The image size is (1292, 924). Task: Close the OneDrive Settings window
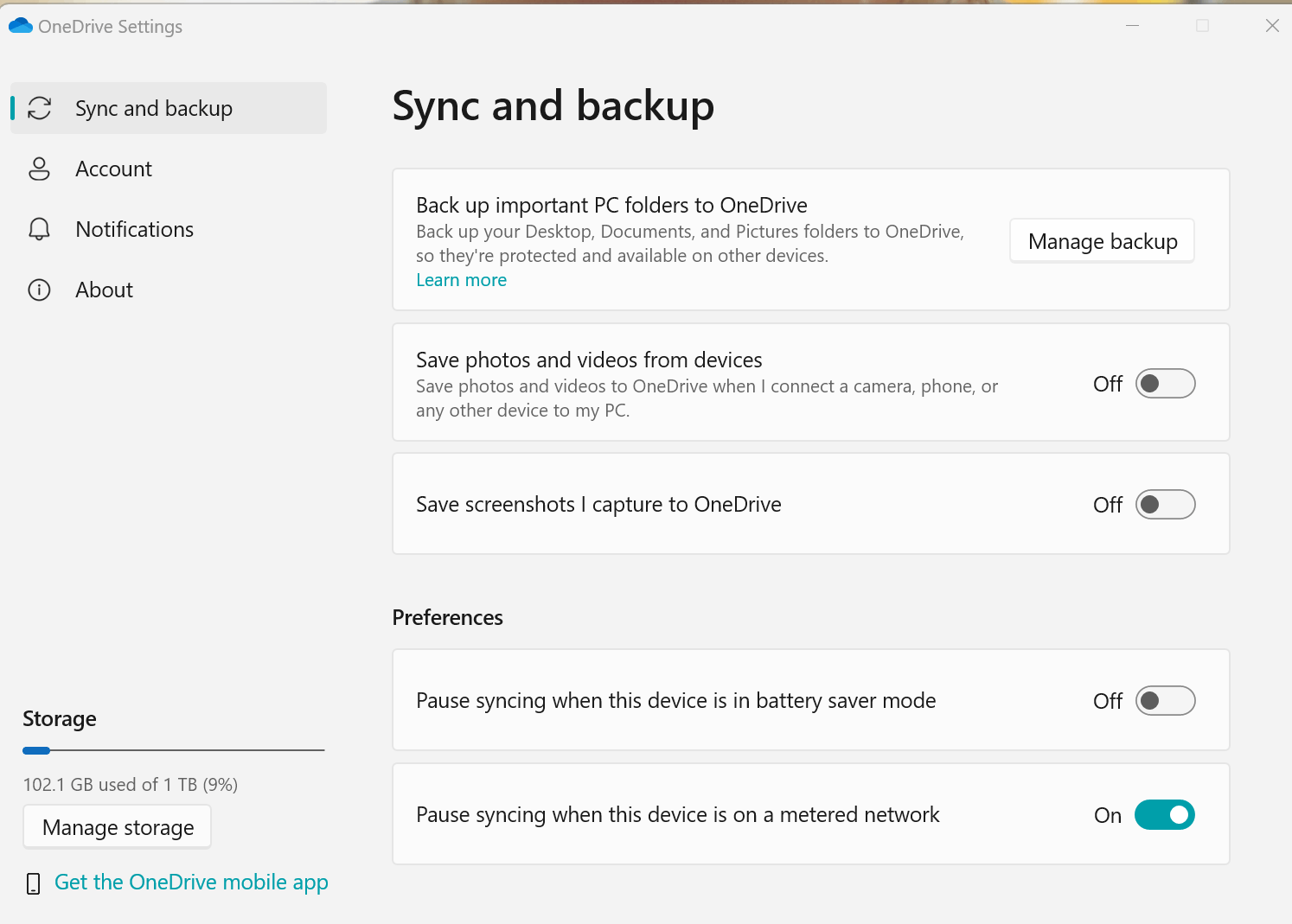pyautogui.click(x=1272, y=26)
